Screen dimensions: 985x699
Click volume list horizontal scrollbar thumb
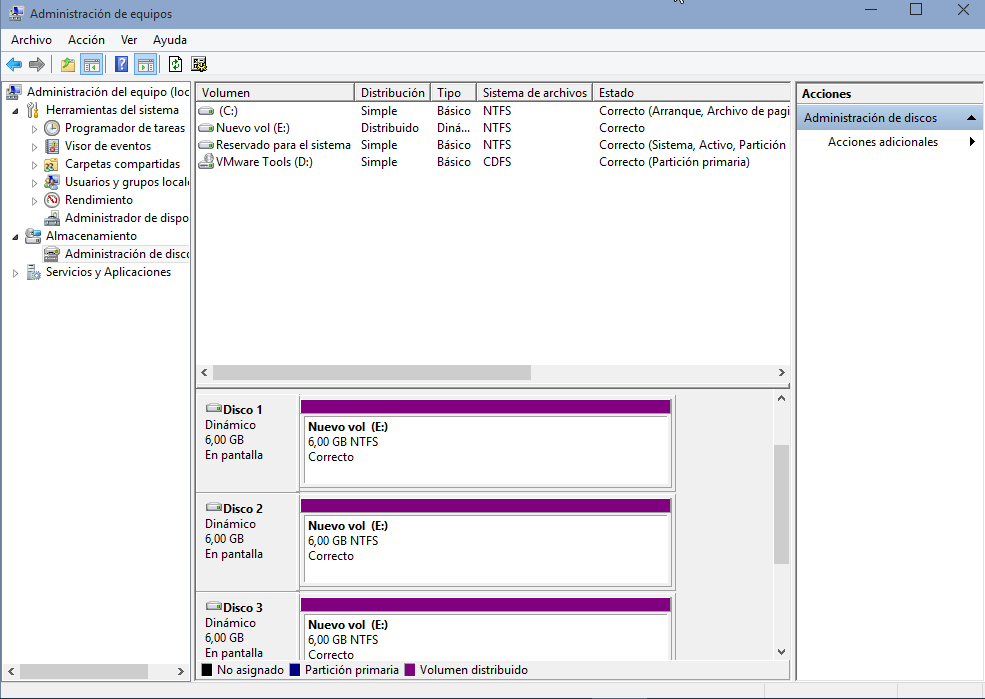point(372,372)
